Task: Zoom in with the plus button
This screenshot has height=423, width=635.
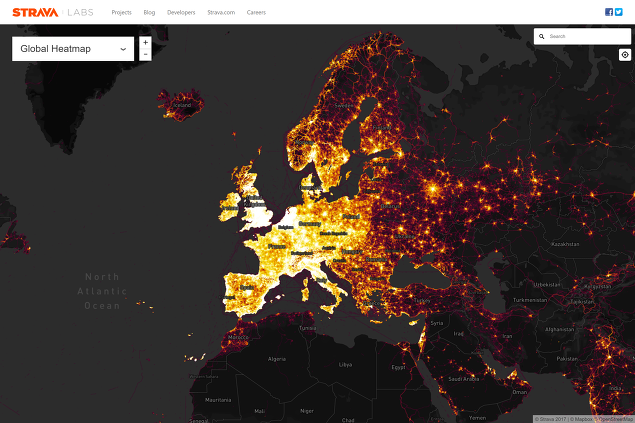Action: (x=145, y=43)
